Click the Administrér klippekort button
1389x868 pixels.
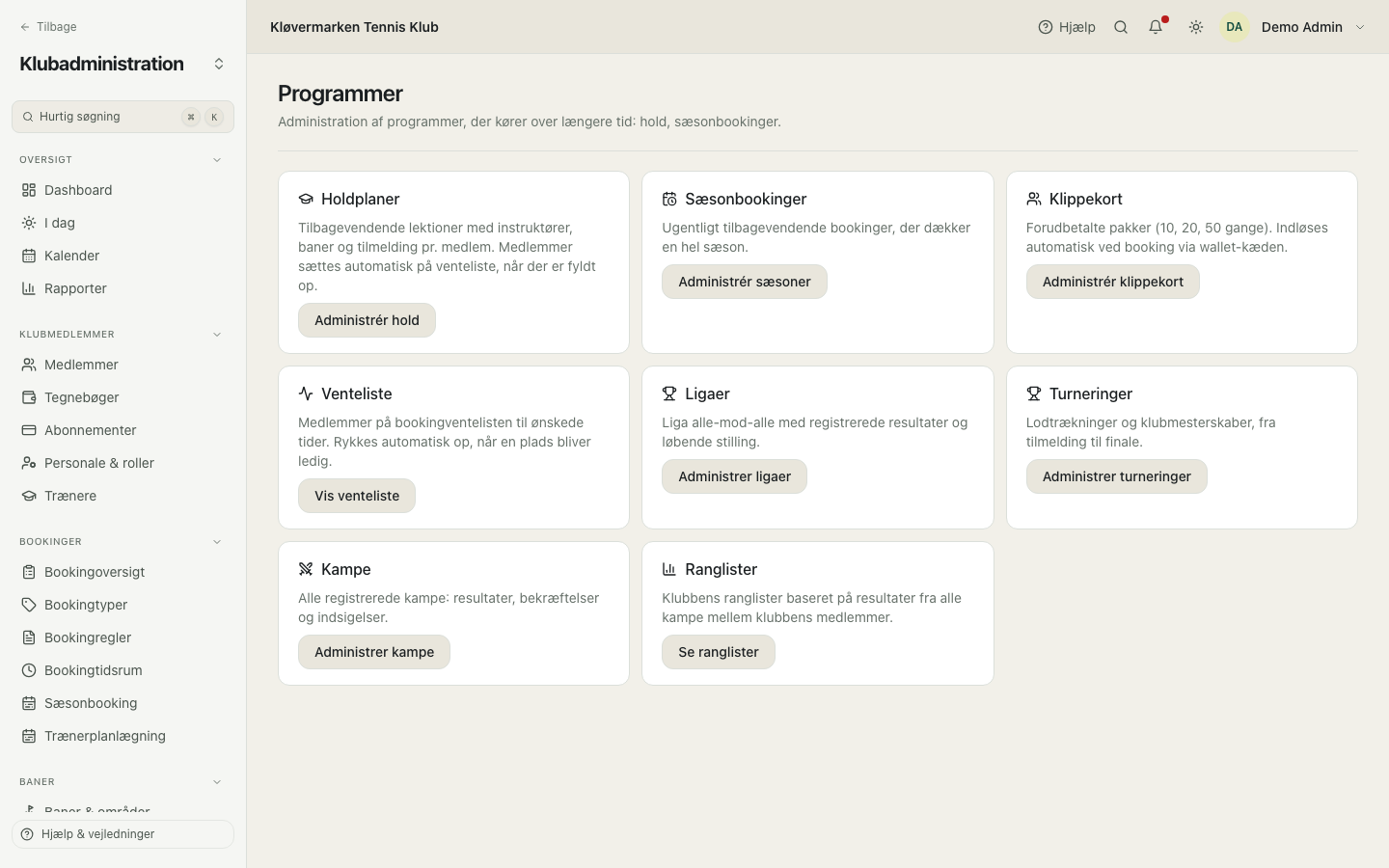(x=1113, y=282)
